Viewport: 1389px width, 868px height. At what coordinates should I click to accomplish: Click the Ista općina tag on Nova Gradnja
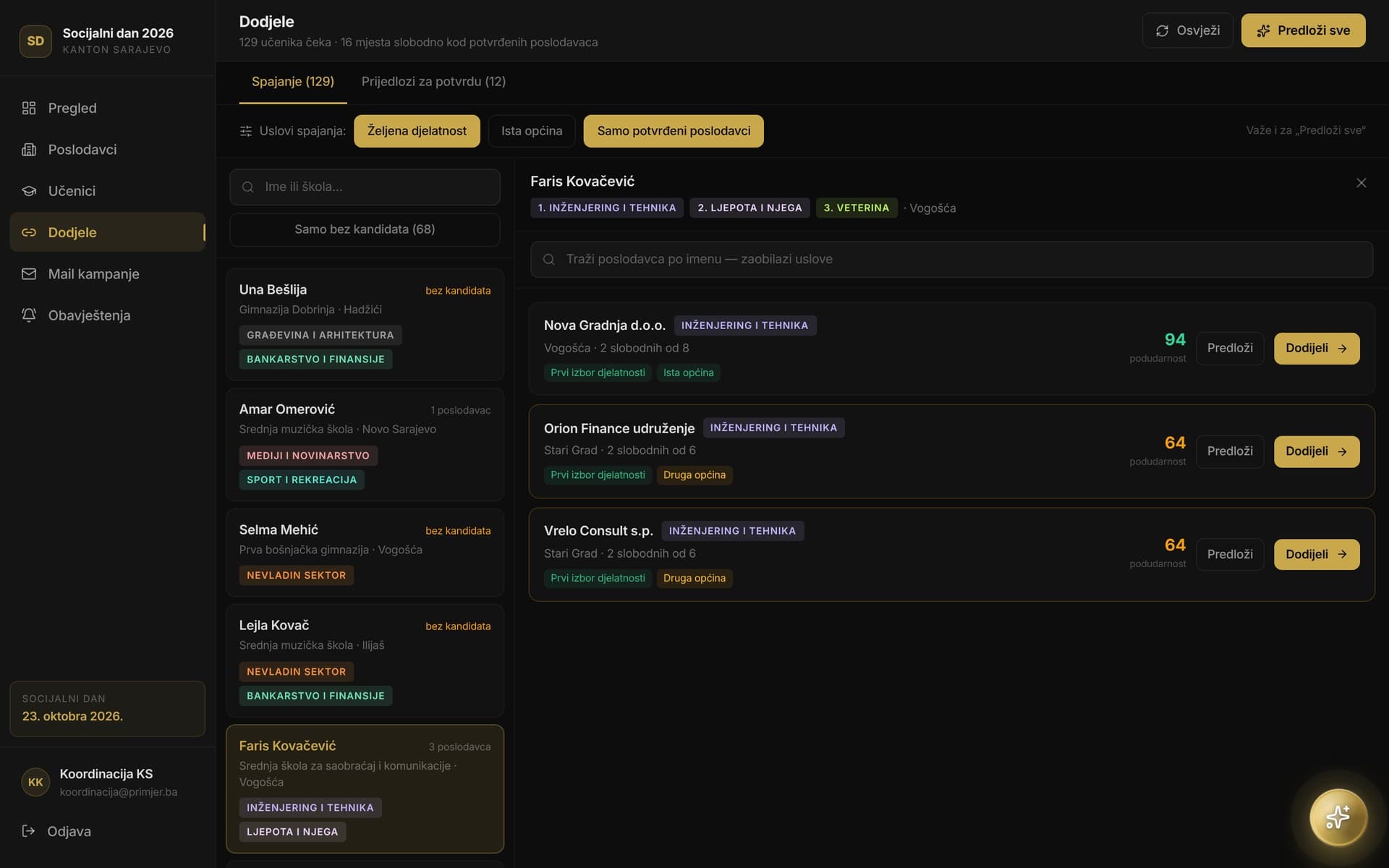point(688,373)
